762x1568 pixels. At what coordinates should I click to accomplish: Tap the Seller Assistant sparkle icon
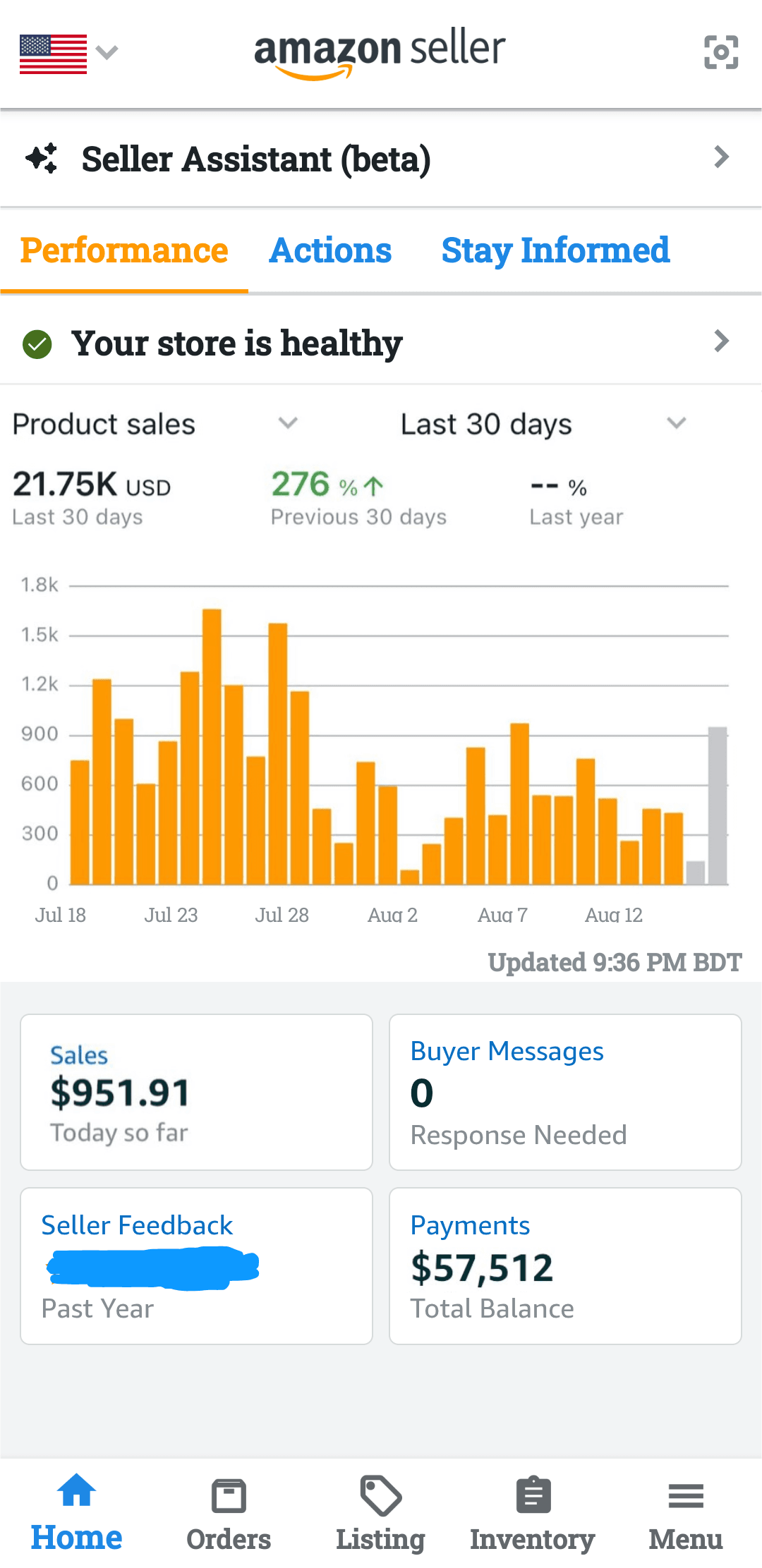[x=42, y=158]
